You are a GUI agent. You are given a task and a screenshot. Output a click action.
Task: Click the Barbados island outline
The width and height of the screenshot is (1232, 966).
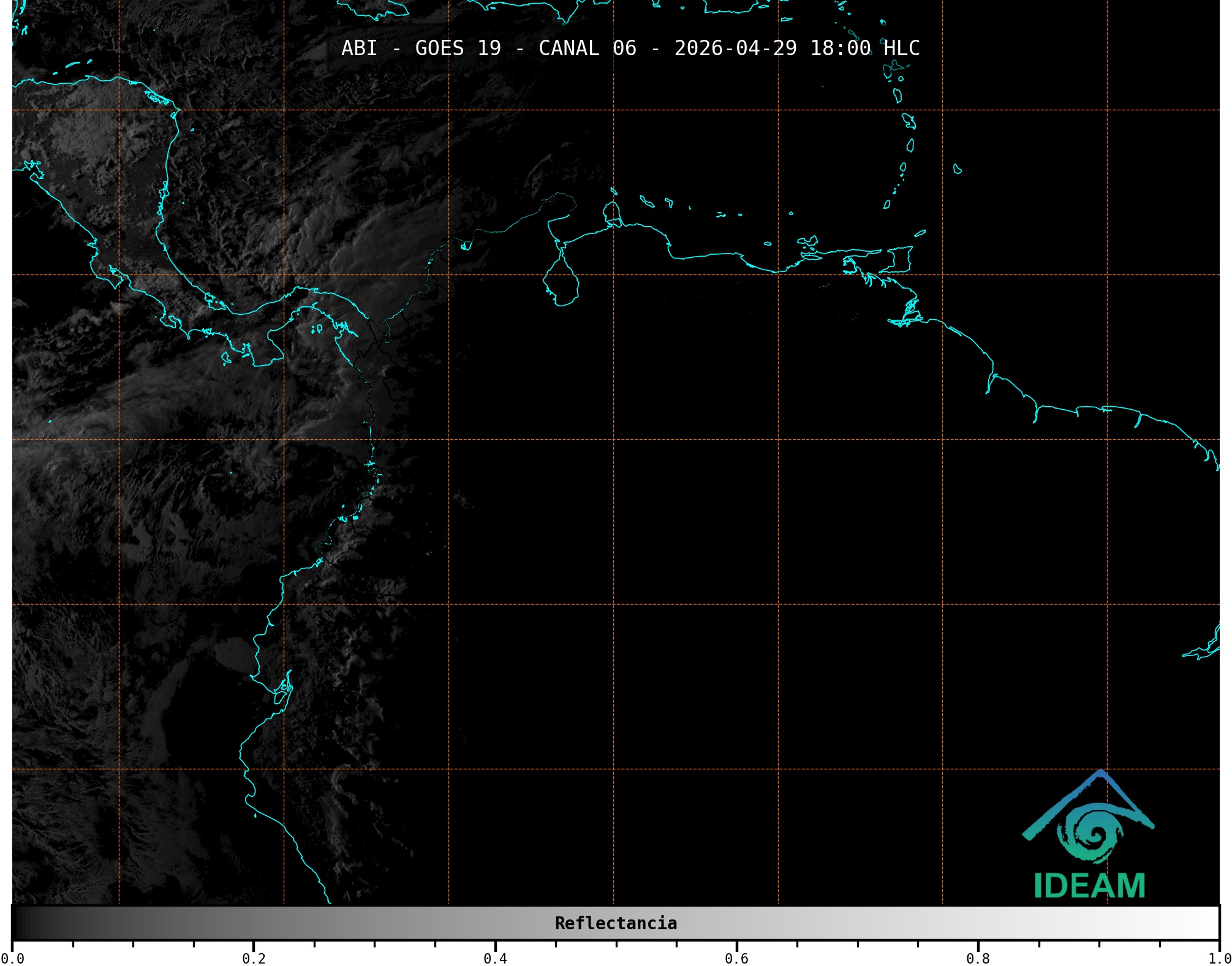tap(957, 169)
